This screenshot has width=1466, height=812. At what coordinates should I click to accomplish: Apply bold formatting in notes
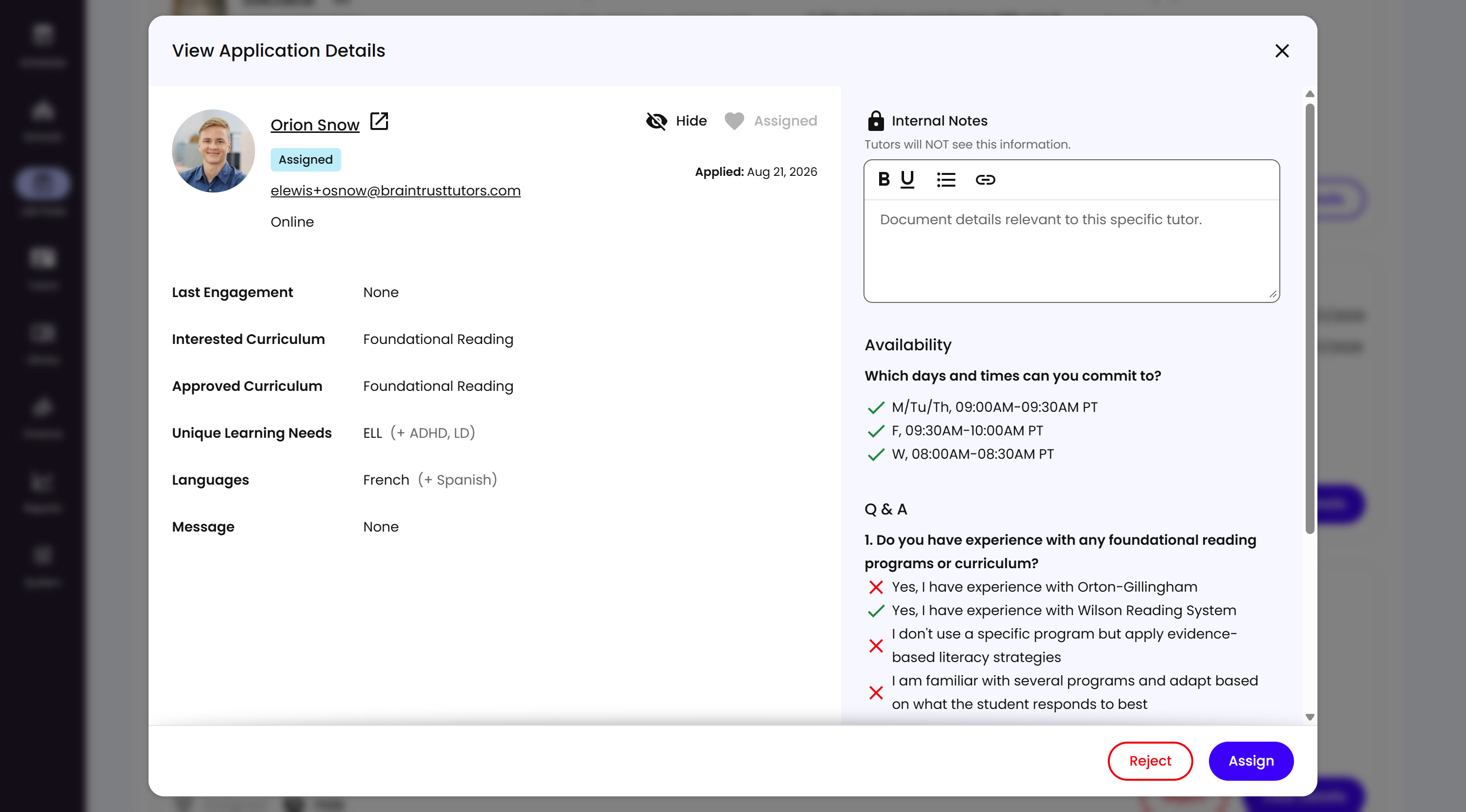[883, 179]
